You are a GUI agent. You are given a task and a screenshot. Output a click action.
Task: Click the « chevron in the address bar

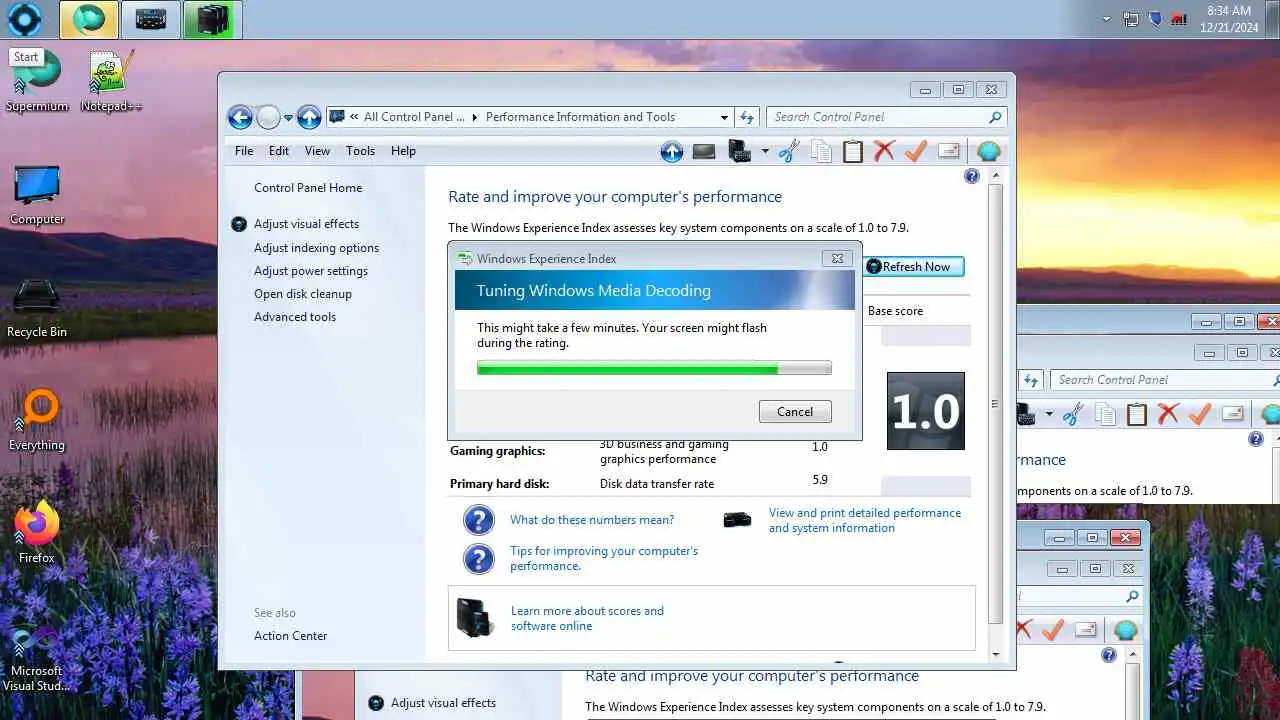coord(354,117)
